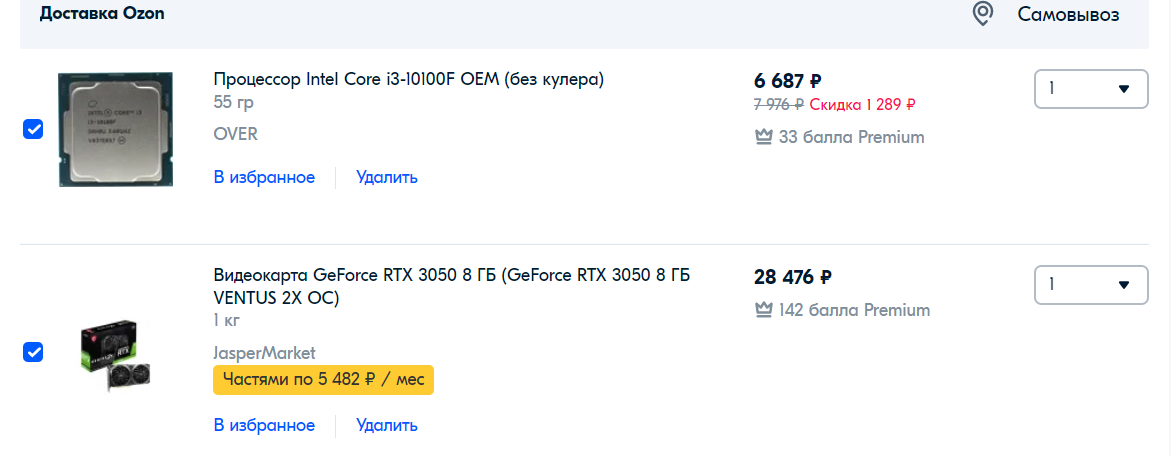The height and width of the screenshot is (456, 1171).
Task: Click crown icon beside 33 балла Premium
Action: pyautogui.click(x=763, y=137)
